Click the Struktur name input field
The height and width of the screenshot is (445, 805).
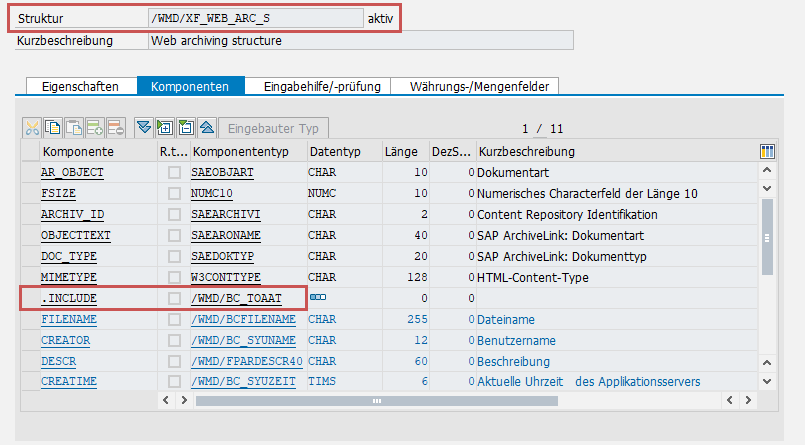pos(256,18)
